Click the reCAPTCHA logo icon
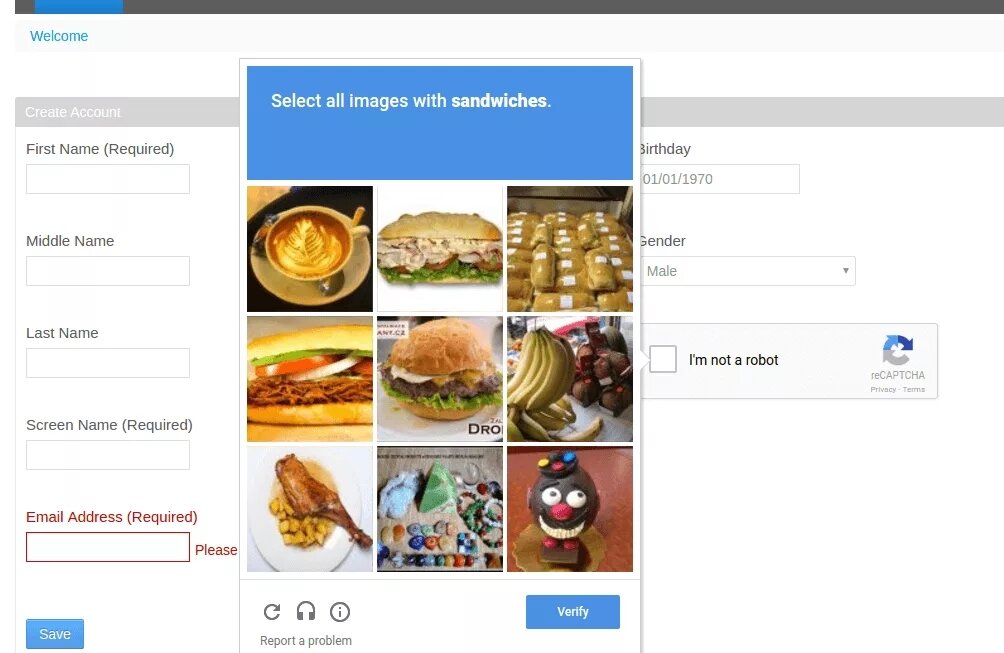Viewport: 1004px width, 653px height. click(x=898, y=350)
